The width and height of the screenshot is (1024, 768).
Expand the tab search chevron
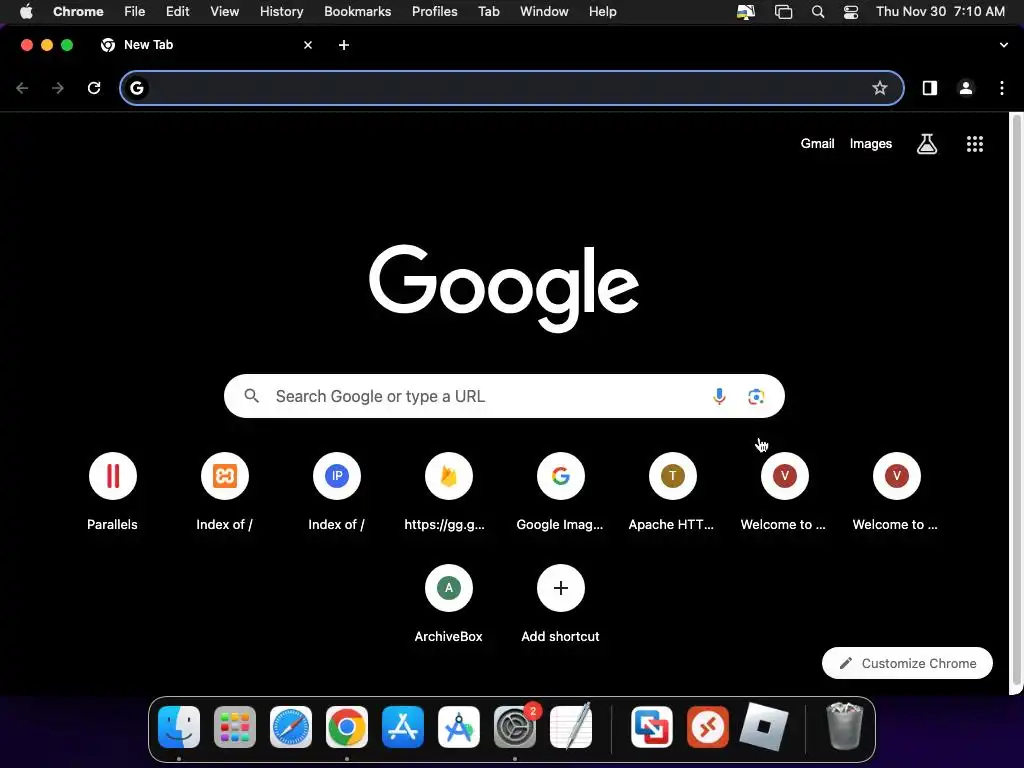[x=1004, y=45]
